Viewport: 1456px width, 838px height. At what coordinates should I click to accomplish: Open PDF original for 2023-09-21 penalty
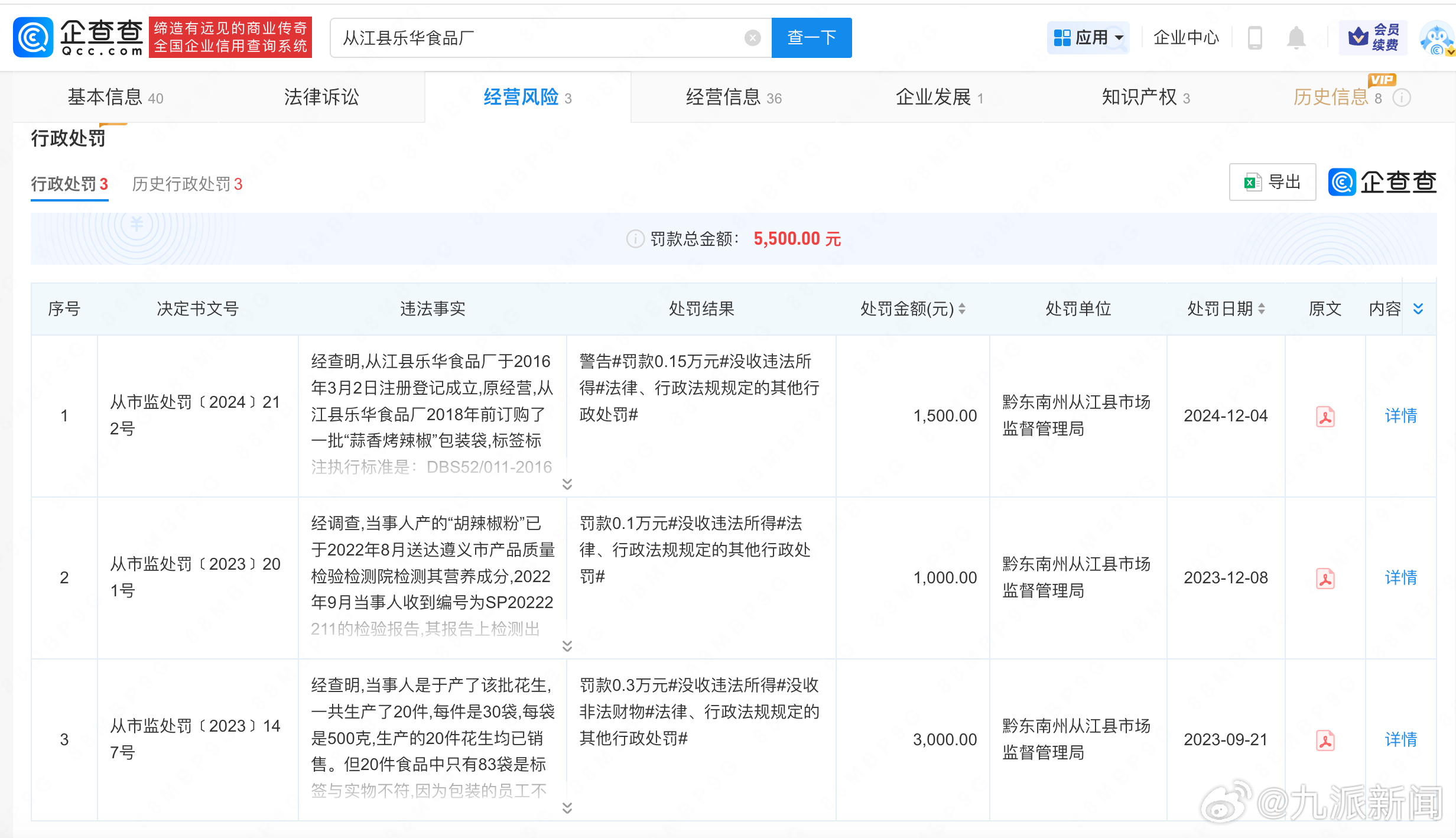[x=1325, y=740]
